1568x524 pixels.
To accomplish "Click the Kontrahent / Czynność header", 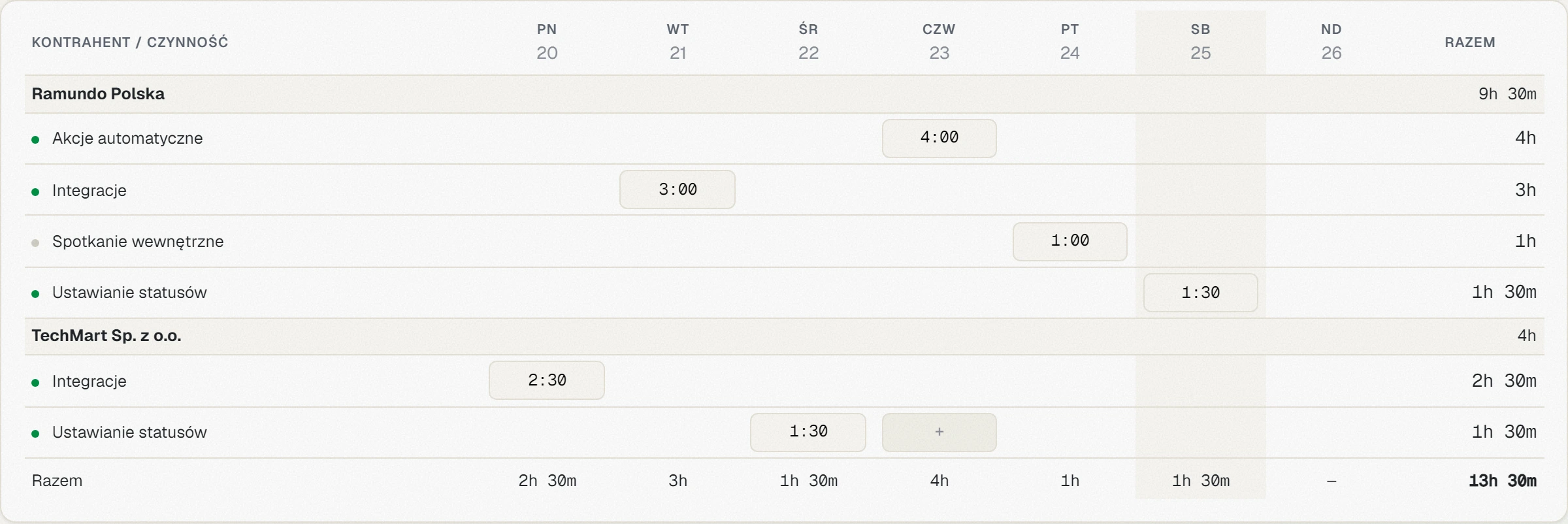I will click(x=130, y=42).
